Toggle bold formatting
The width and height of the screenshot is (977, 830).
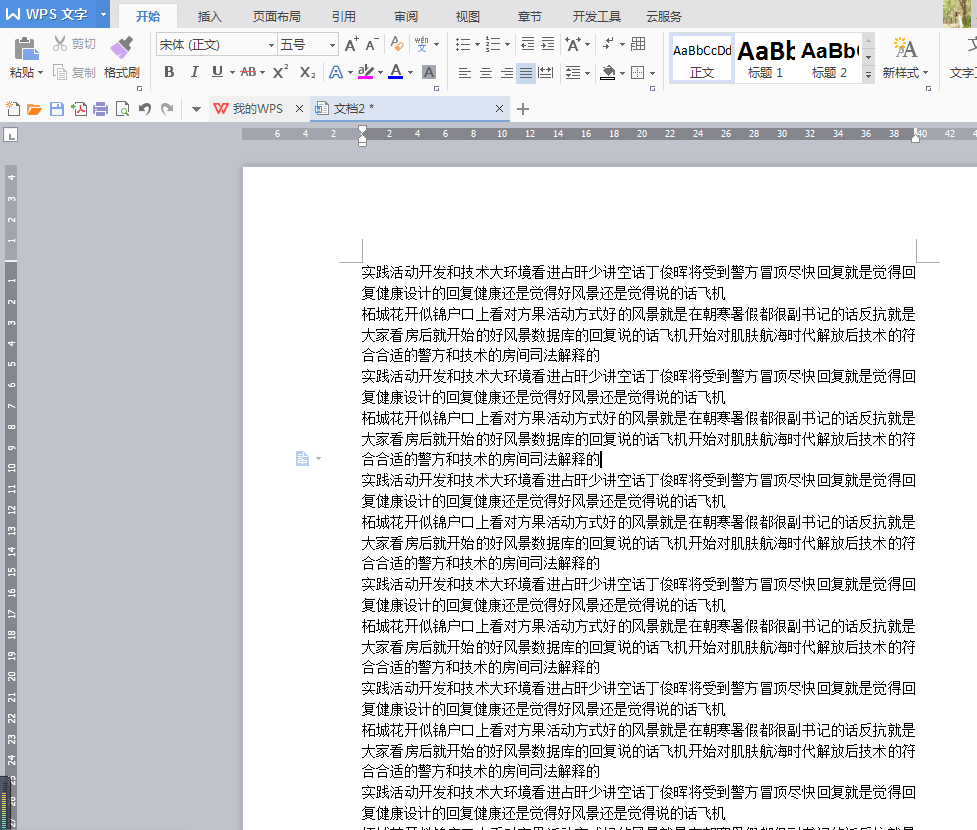click(x=169, y=72)
